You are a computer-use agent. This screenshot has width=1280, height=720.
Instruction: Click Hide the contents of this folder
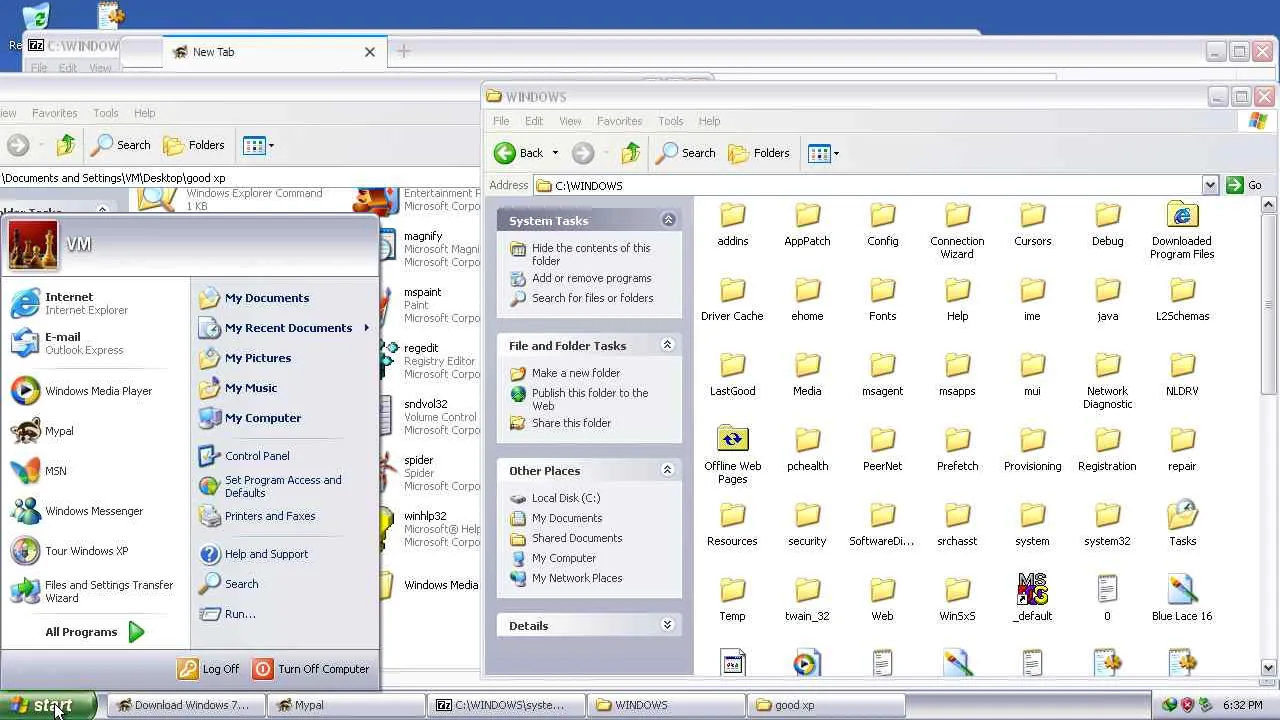coord(591,254)
